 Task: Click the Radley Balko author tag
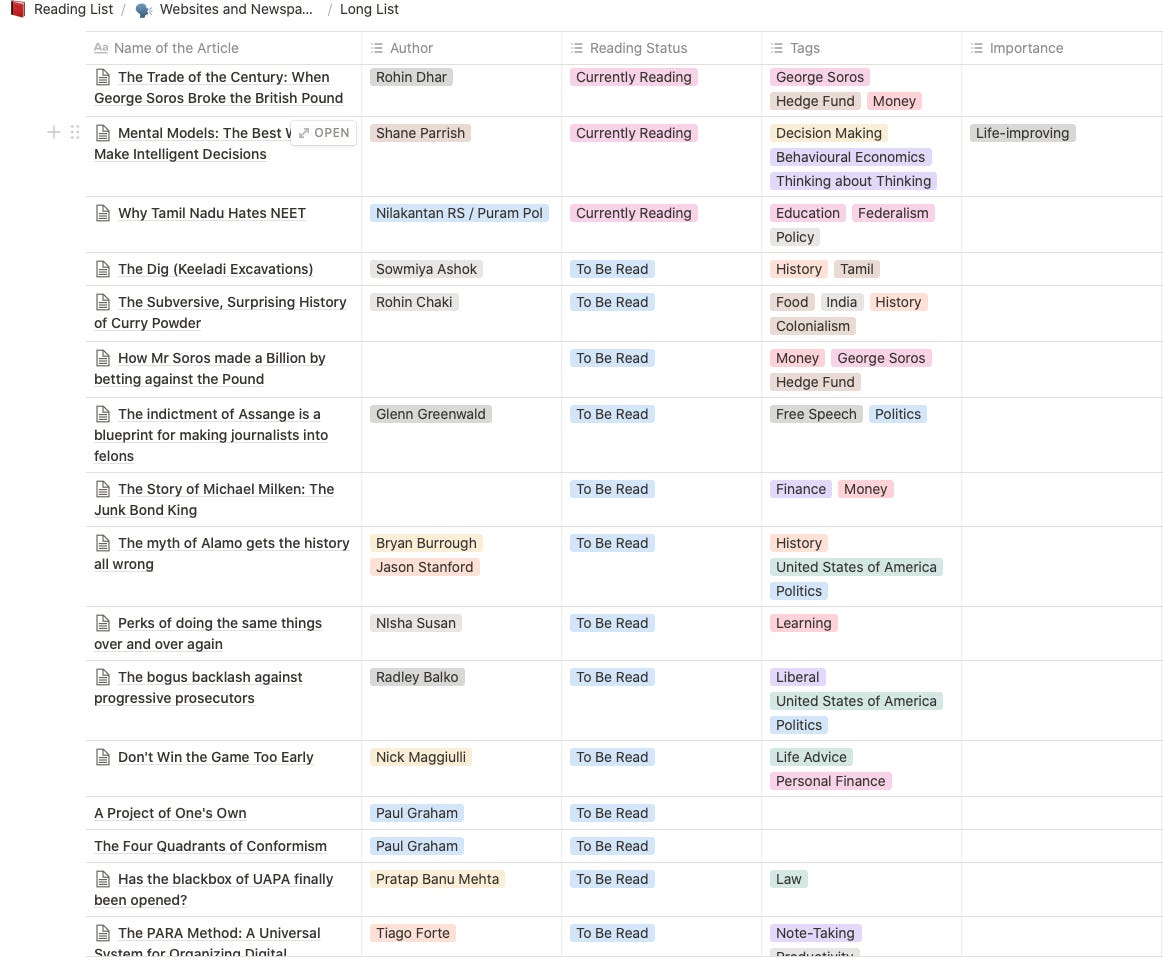[x=417, y=677]
